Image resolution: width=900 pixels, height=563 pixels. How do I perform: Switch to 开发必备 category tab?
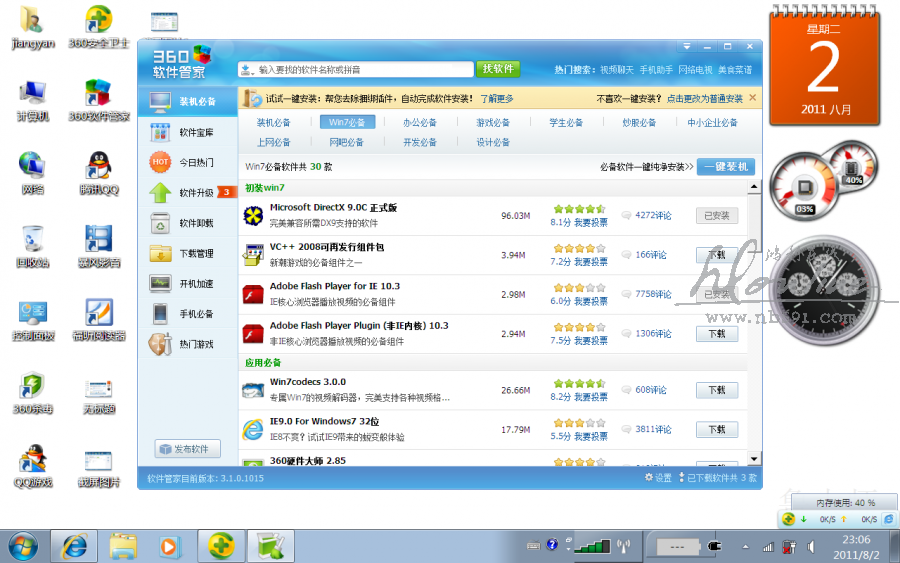420,143
